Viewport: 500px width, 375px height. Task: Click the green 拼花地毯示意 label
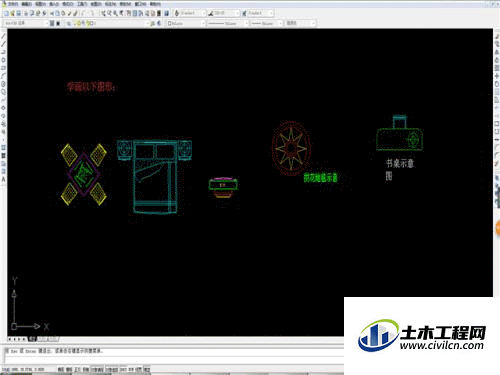(320, 177)
